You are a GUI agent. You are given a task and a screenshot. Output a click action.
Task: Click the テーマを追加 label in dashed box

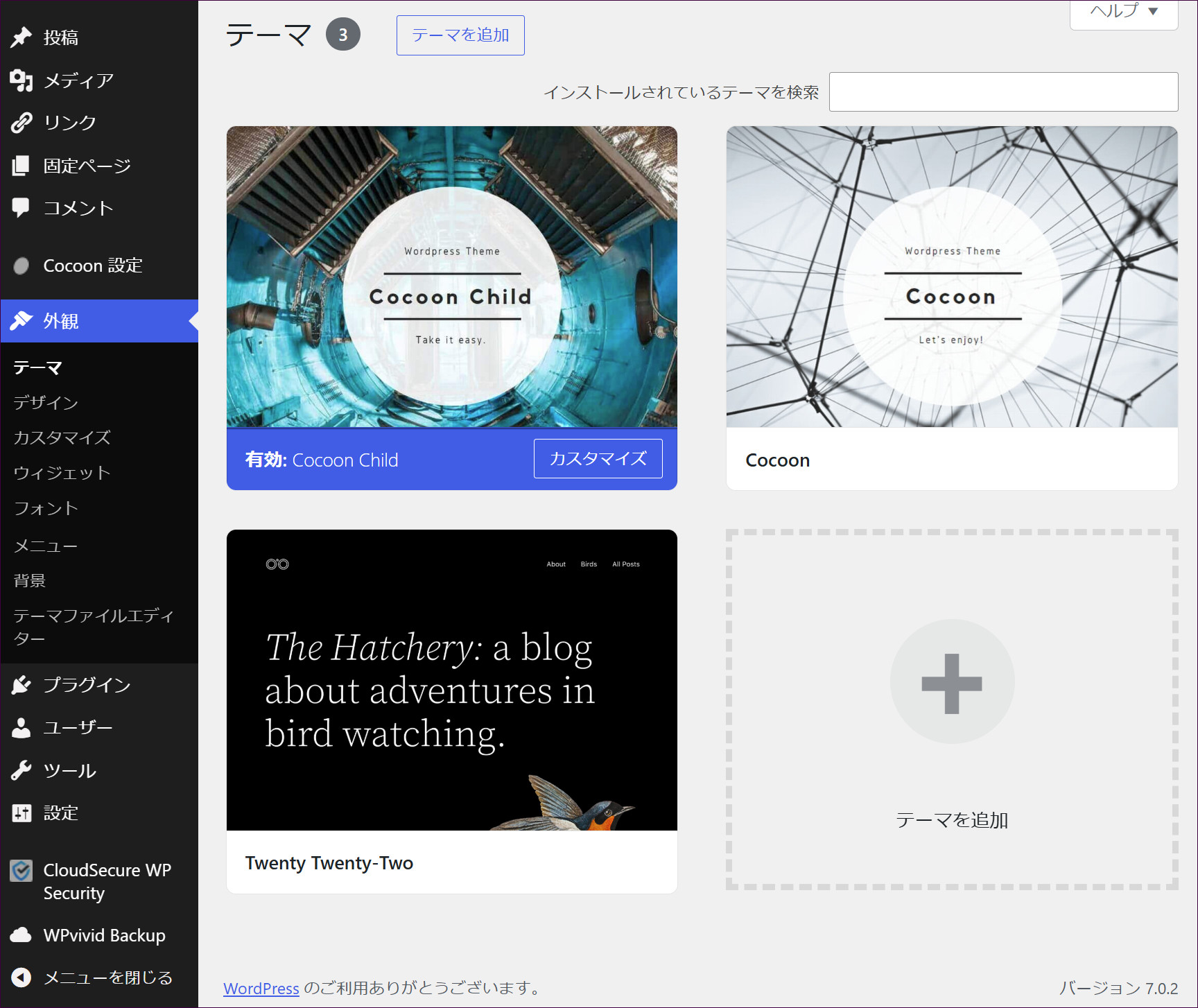pos(952,820)
